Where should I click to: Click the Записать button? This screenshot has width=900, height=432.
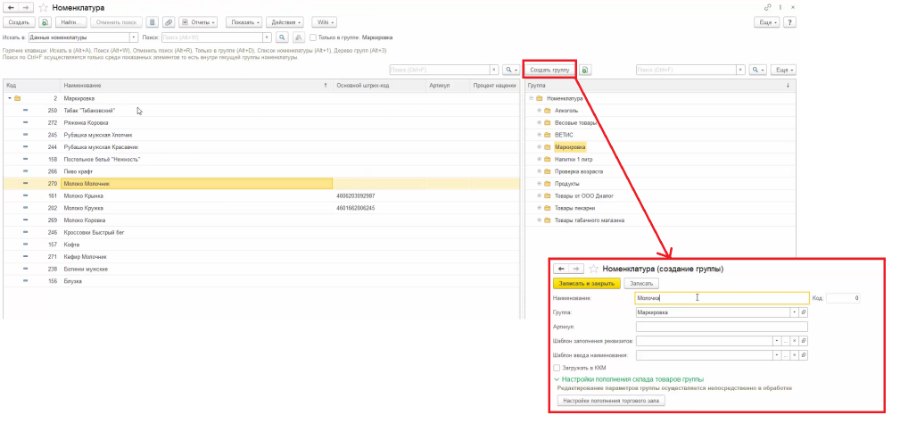tap(642, 283)
